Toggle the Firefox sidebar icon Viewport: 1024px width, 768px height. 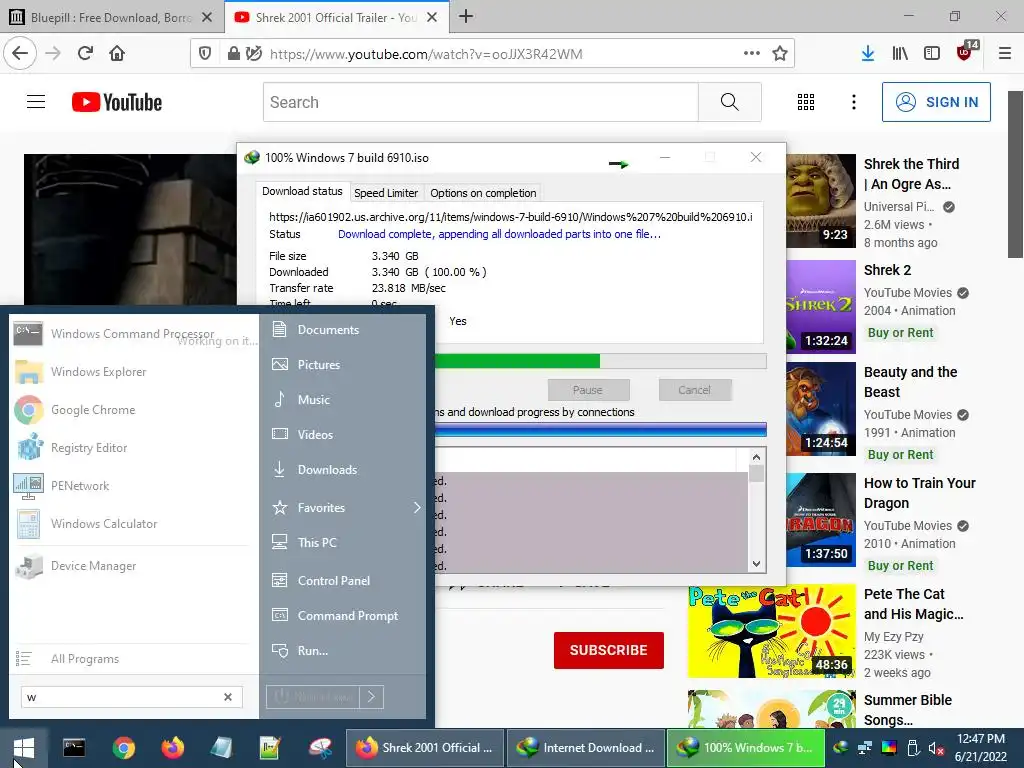[x=932, y=53]
